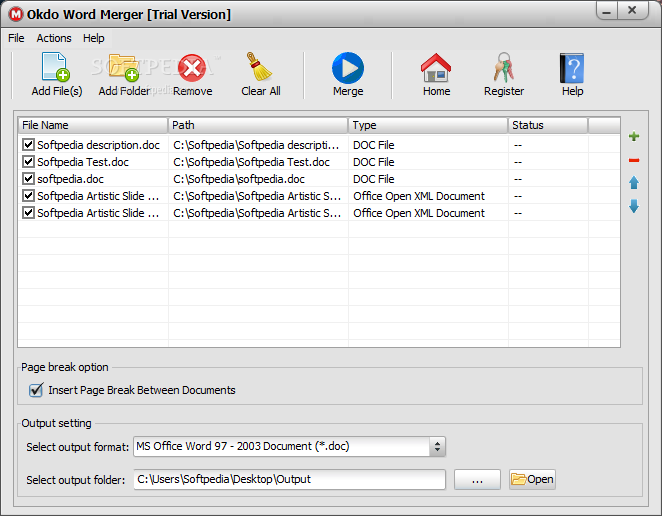Click the Open output folder button
This screenshot has height=516, width=662.
[532, 480]
